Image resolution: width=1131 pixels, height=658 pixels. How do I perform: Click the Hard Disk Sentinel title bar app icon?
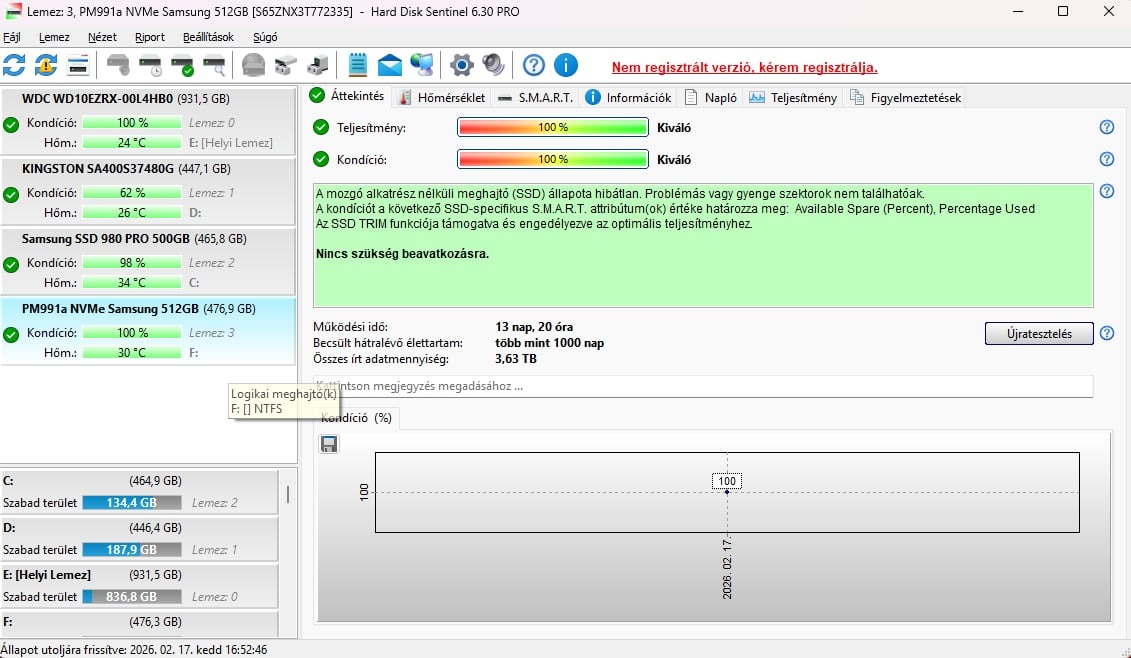[x=13, y=12]
